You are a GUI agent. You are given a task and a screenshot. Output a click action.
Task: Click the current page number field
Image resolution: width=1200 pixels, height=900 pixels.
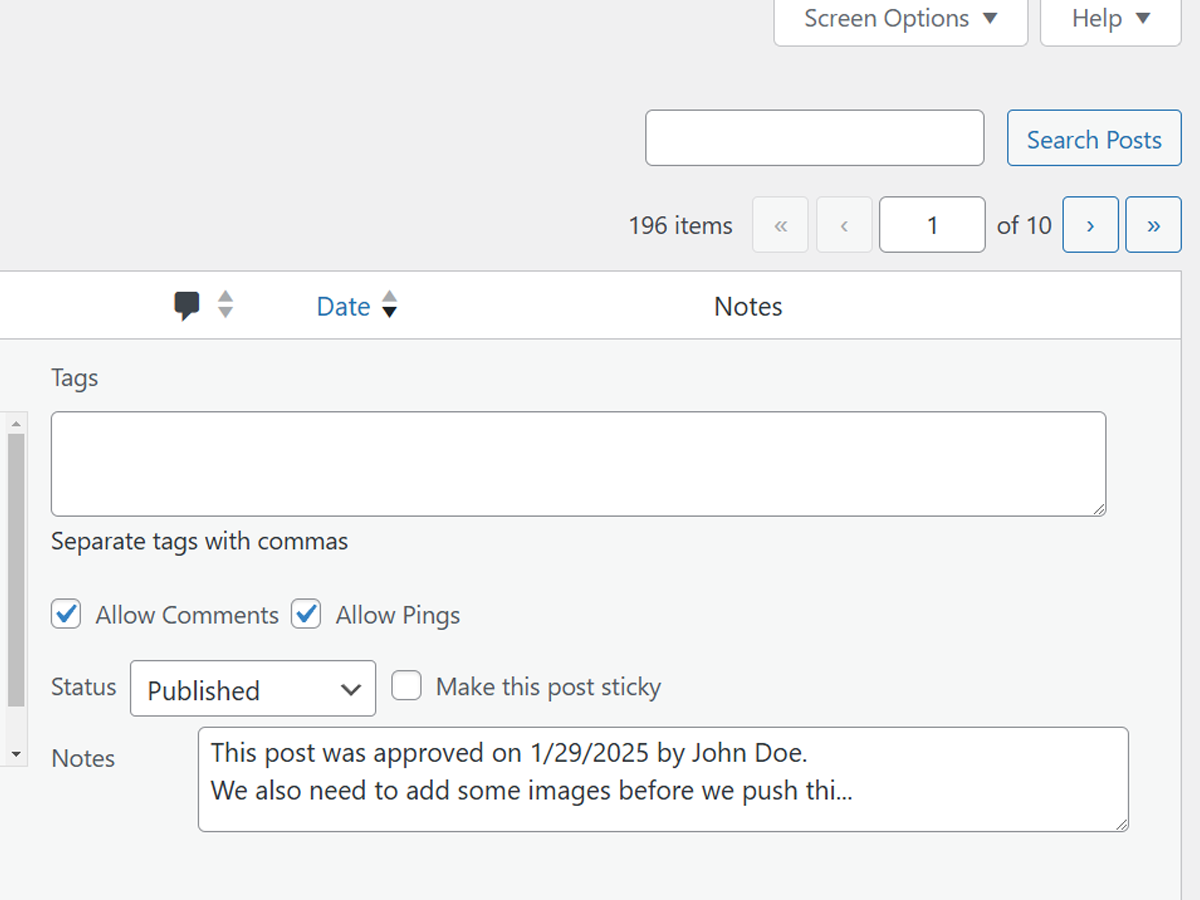pyautogui.click(x=932, y=225)
